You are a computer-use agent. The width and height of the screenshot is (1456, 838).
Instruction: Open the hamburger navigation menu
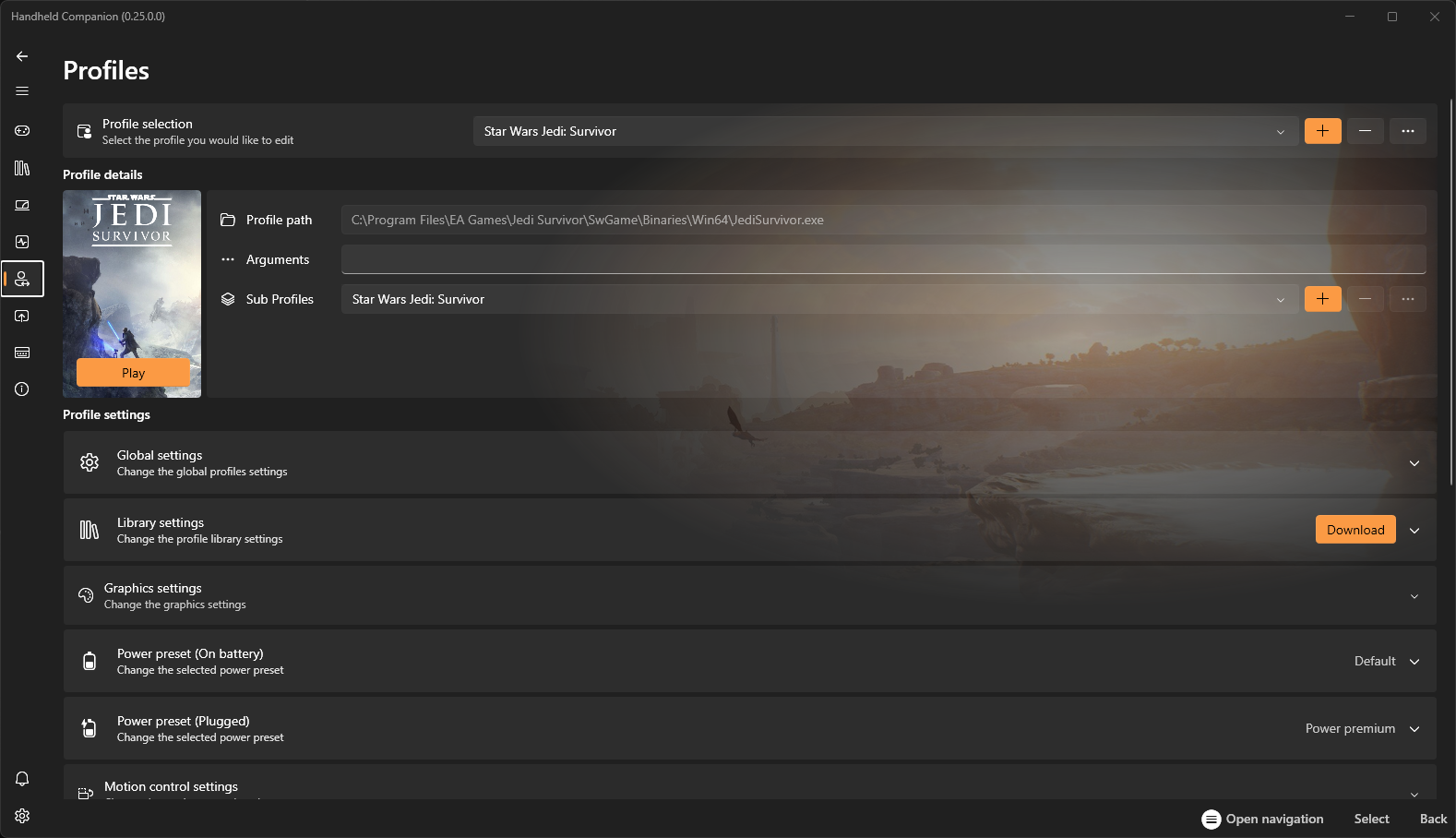[x=22, y=90]
